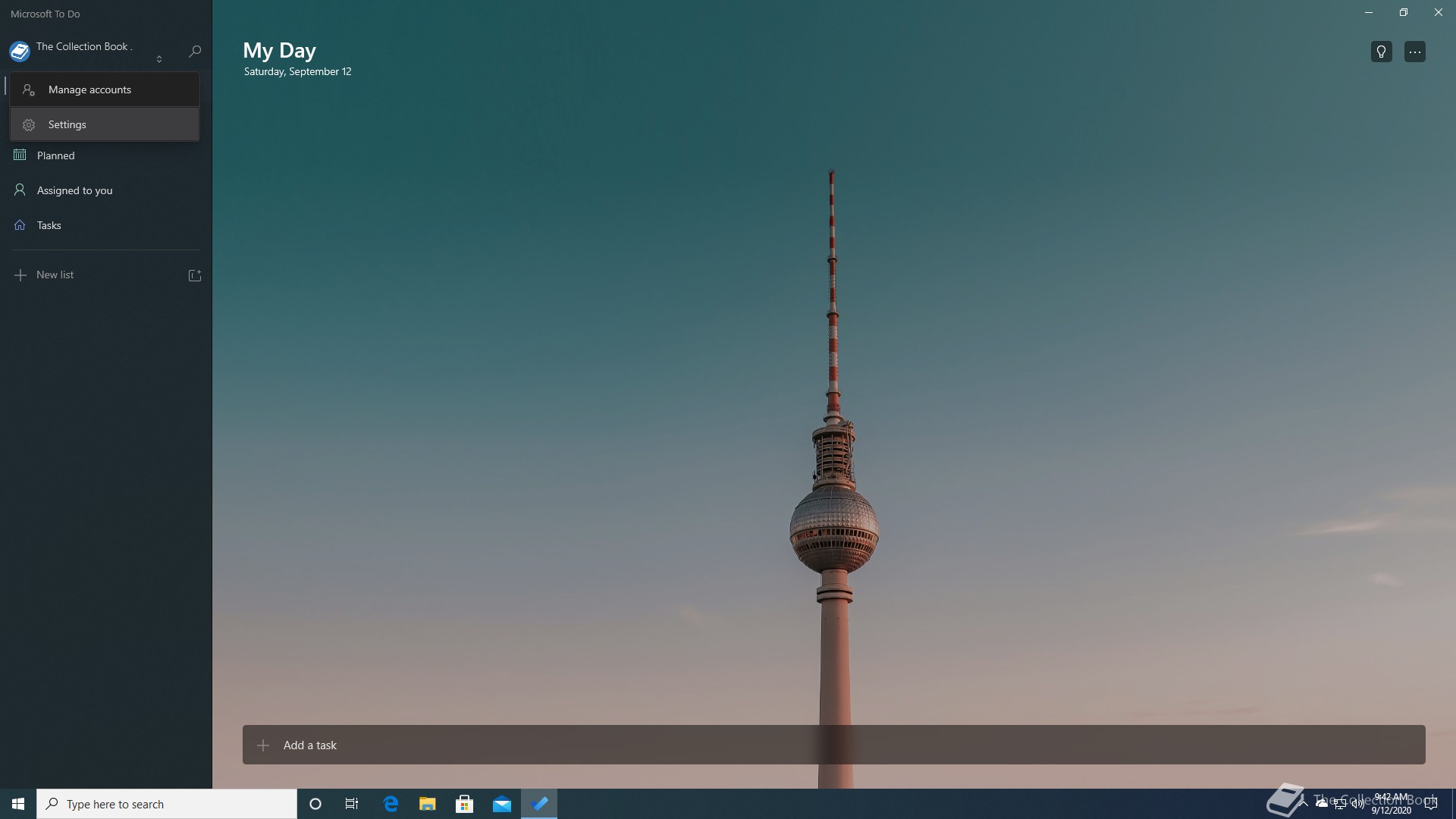Open Suggestions lightbulb icon

[1382, 52]
